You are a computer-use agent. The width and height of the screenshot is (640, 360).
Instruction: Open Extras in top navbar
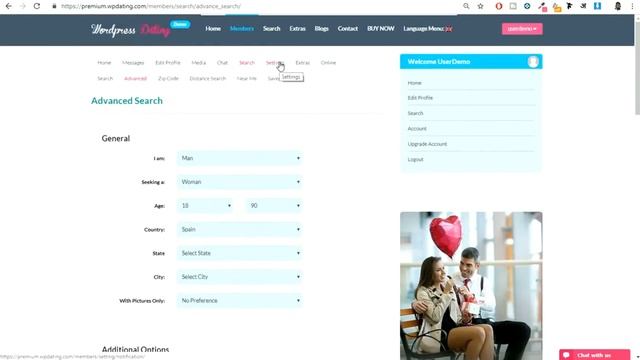tap(298, 29)
